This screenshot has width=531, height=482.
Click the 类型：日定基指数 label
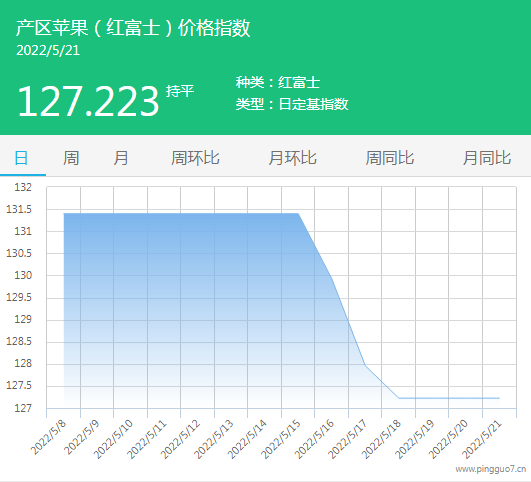coord(292,104)
